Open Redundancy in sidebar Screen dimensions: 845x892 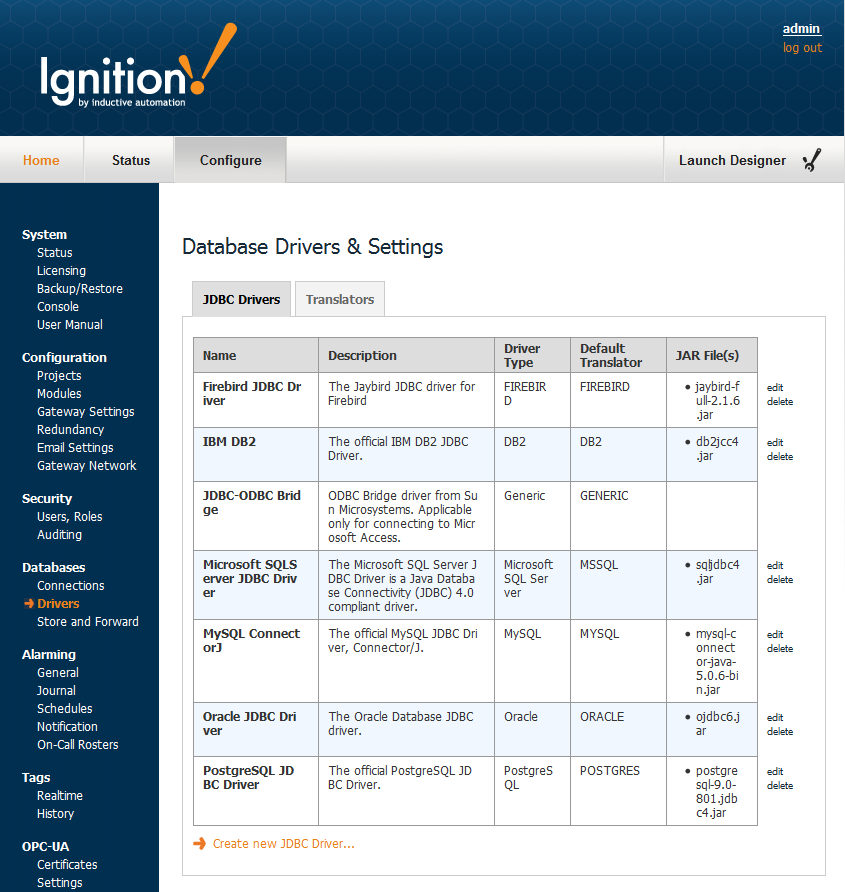[71, 430]
